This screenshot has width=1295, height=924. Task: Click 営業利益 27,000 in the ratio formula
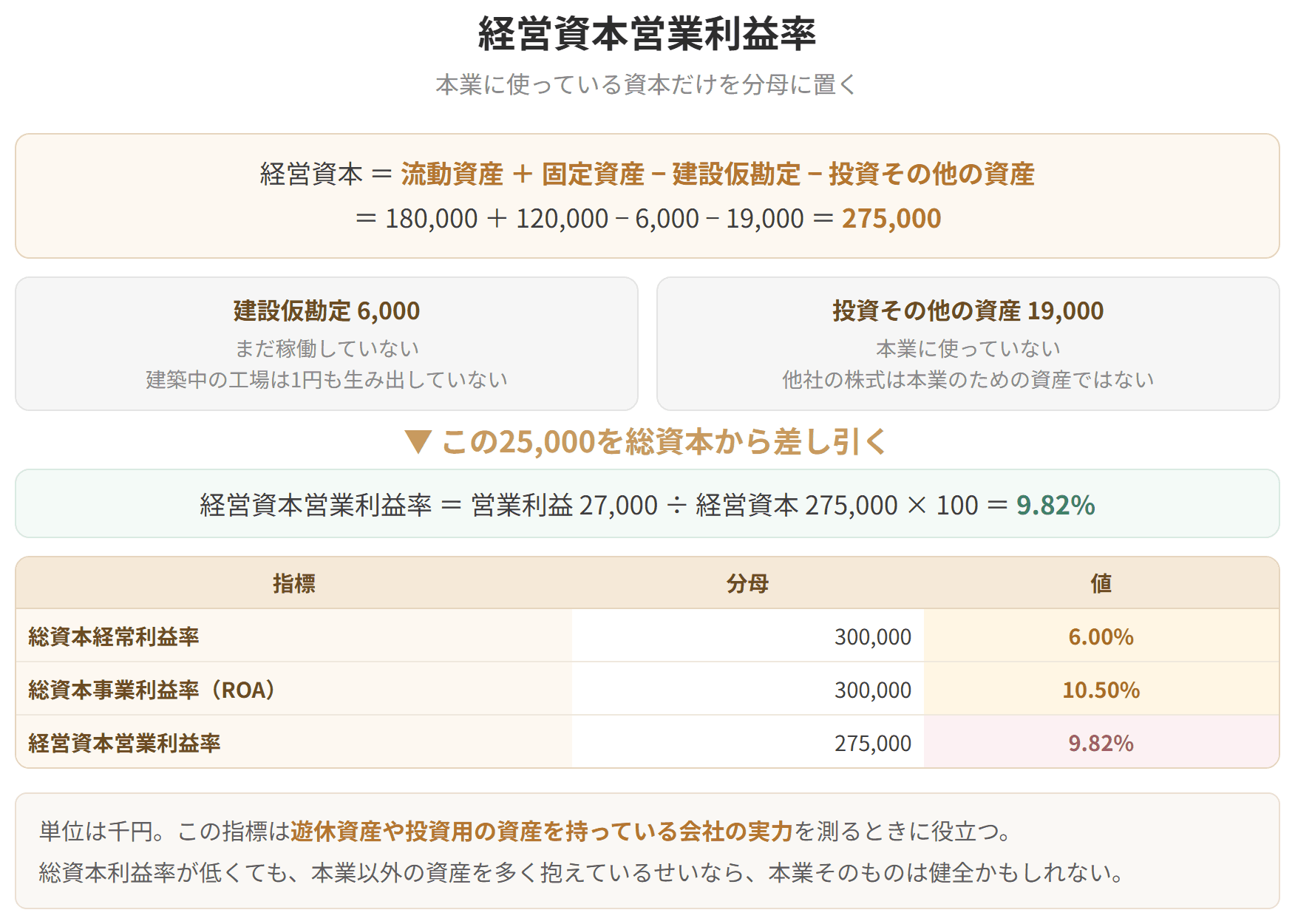(565, 506)
